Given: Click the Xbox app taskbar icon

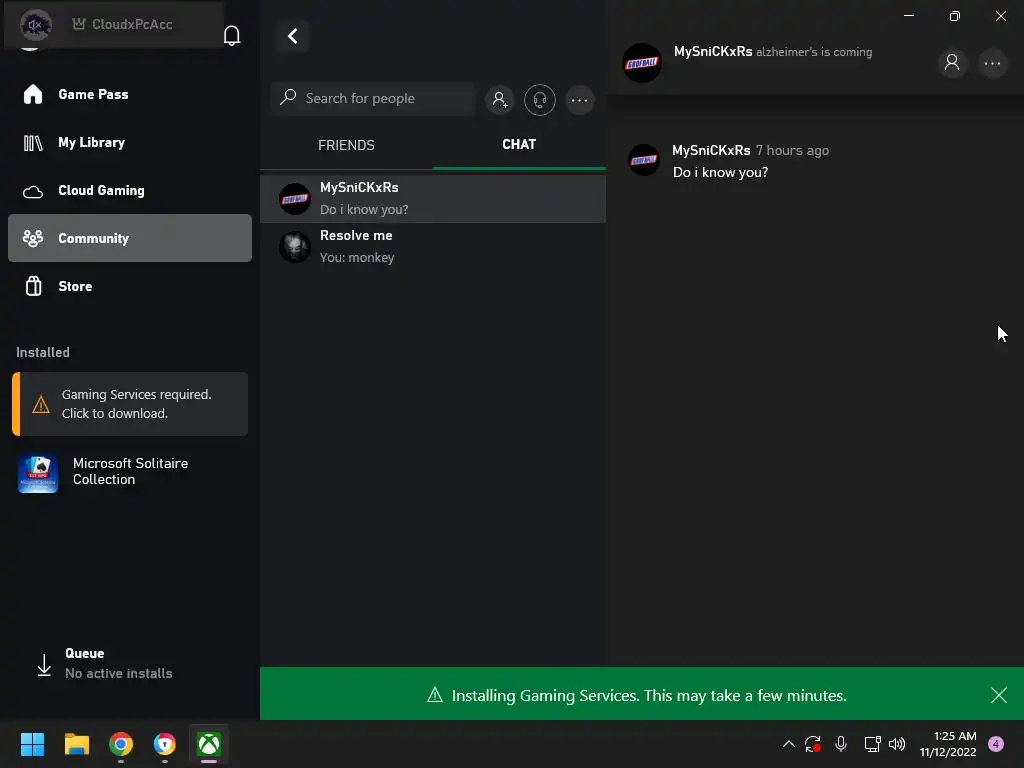Looking at the screenshot, I should [209, 744].
